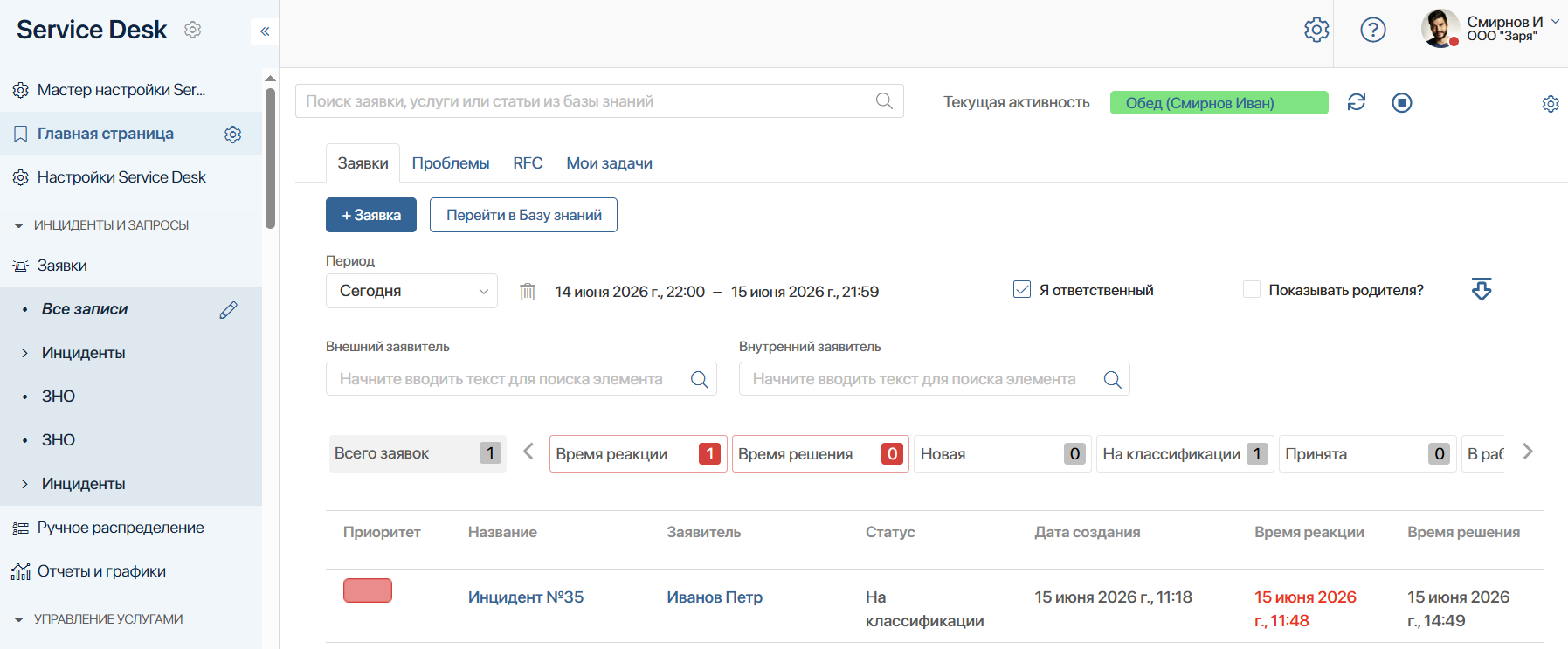Click green Обед (Смирнов Иван) activity bar
The image size is (1568, 649).
[1219, 103]
